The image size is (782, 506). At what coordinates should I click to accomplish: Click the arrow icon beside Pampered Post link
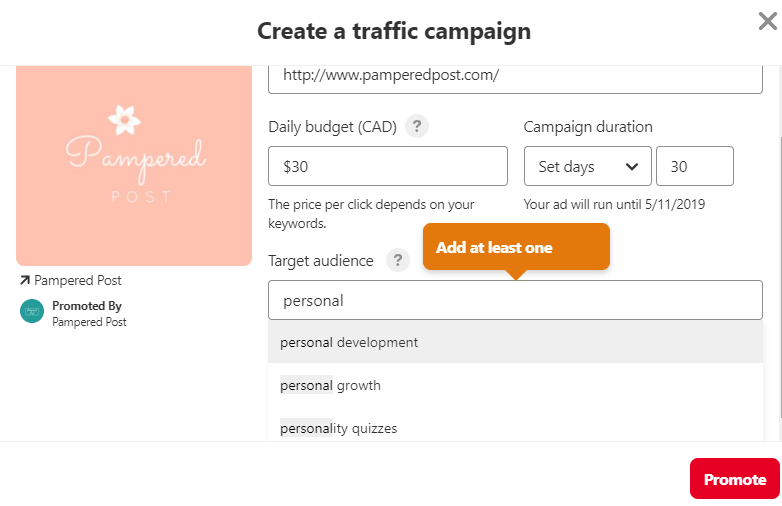(x=24, y=281)
